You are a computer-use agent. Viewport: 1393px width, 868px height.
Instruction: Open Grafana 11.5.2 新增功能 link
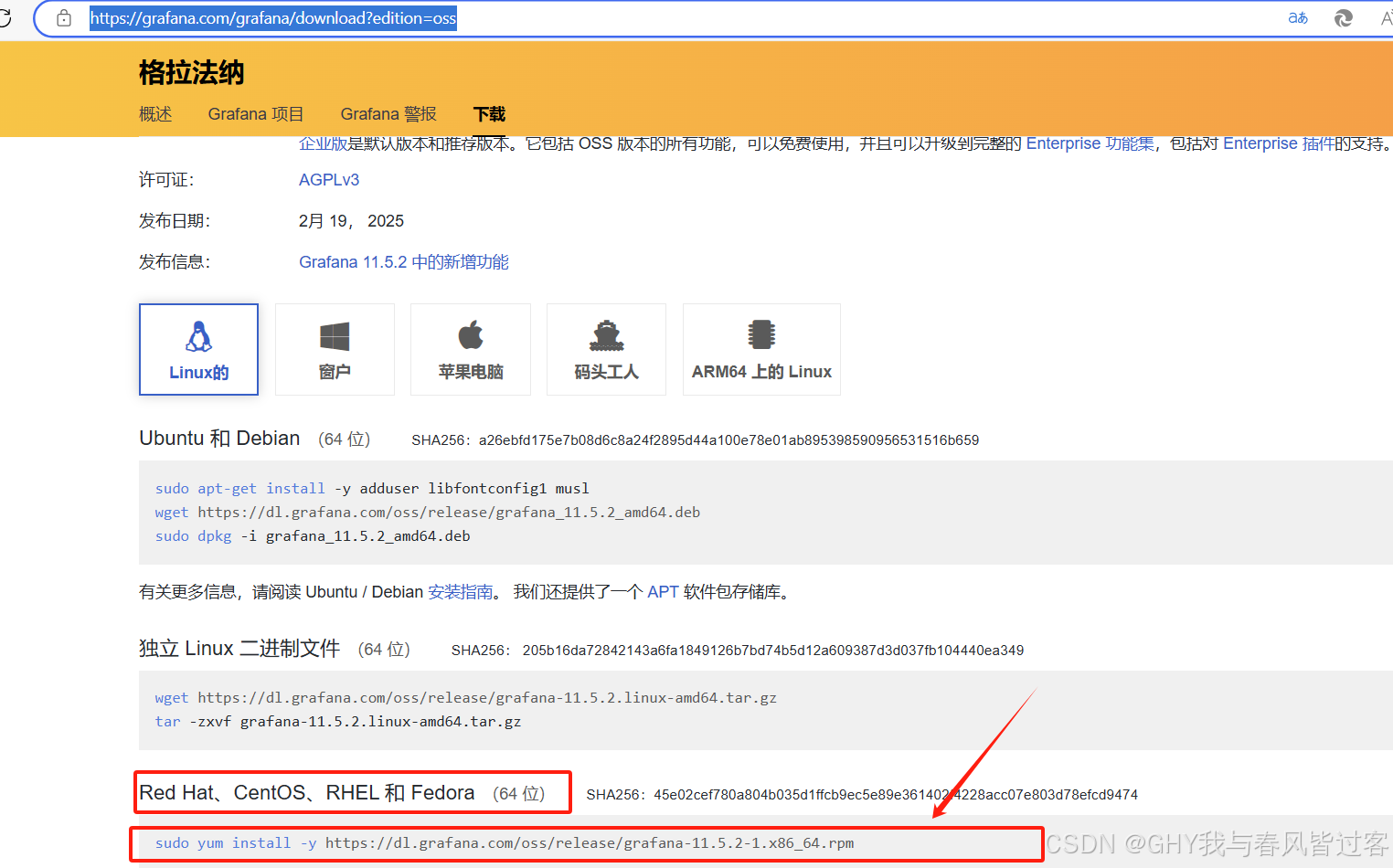click(404, 262)
